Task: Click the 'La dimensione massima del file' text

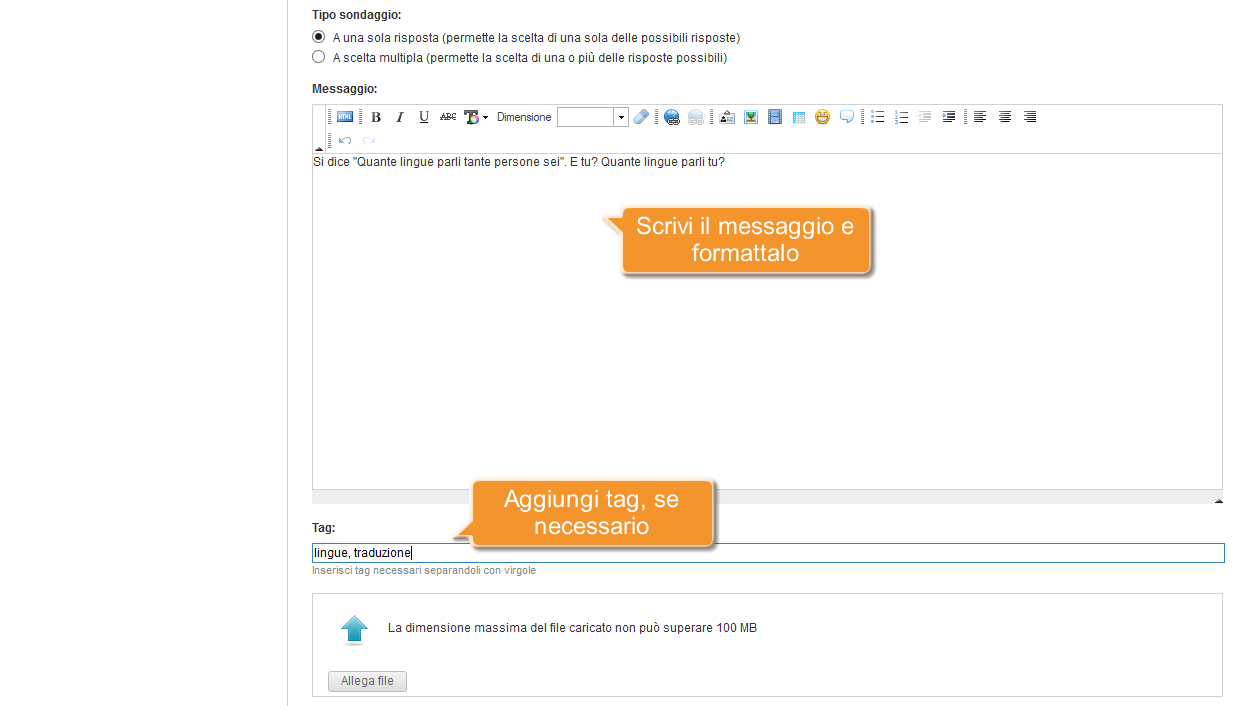Action: click(572, 628)
